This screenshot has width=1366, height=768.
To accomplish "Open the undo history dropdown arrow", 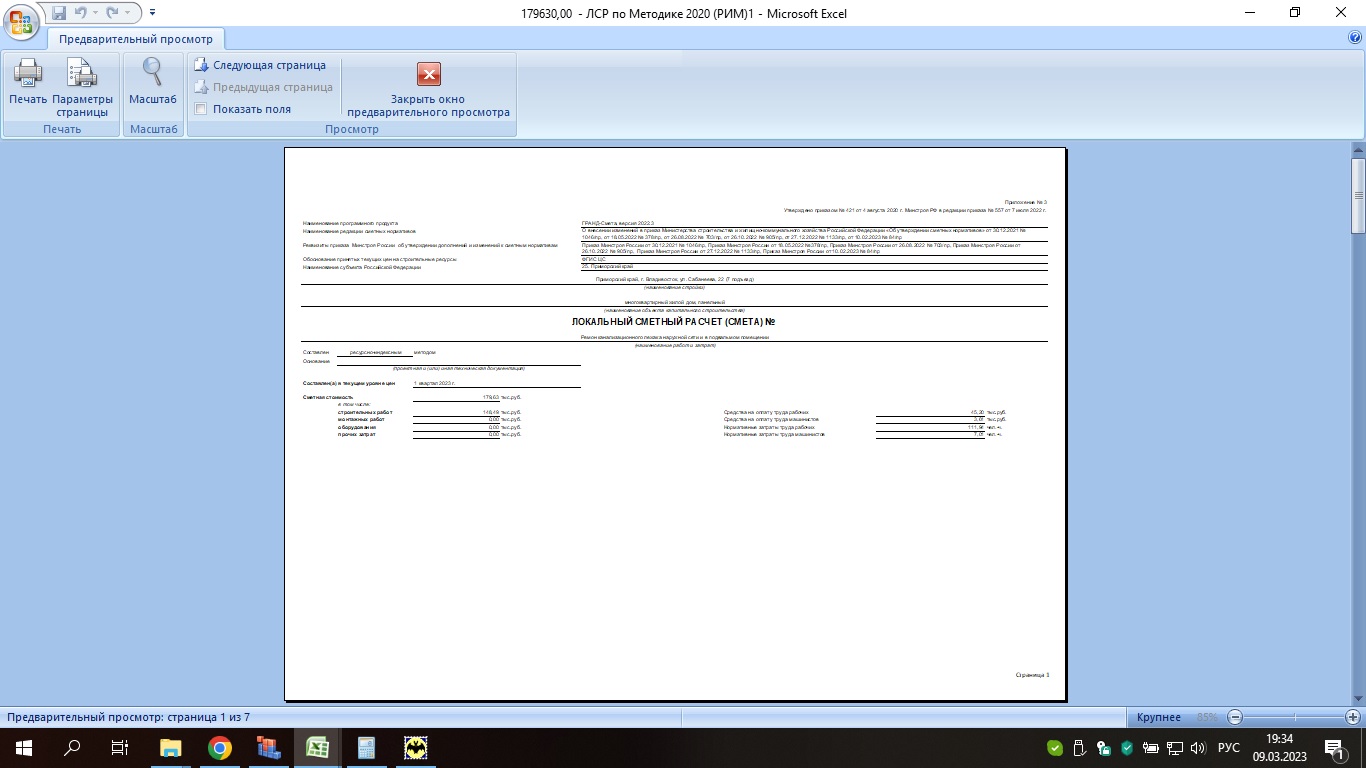I will (x=95, y=13).
